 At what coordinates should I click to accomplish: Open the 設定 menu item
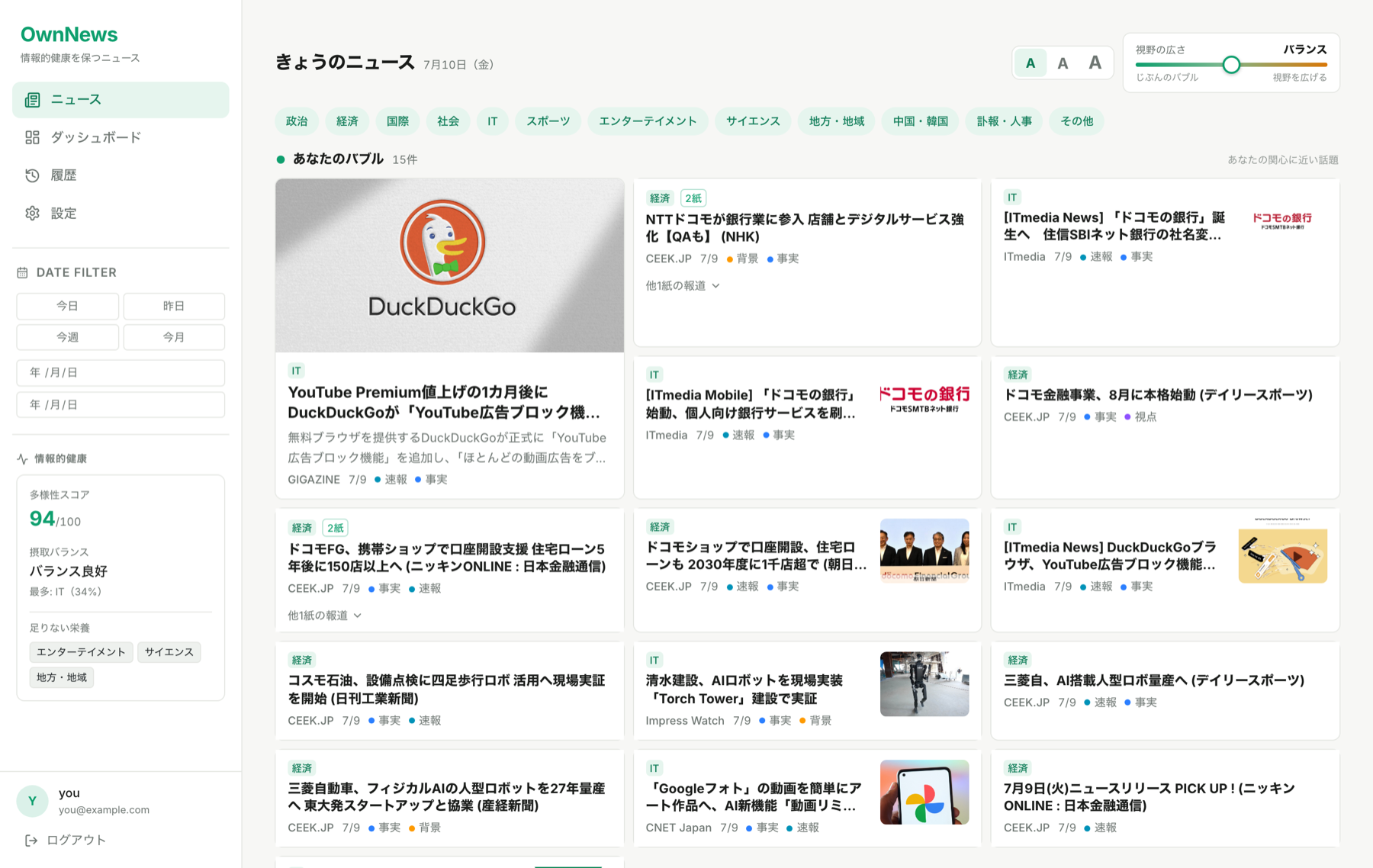coord(121,214)
